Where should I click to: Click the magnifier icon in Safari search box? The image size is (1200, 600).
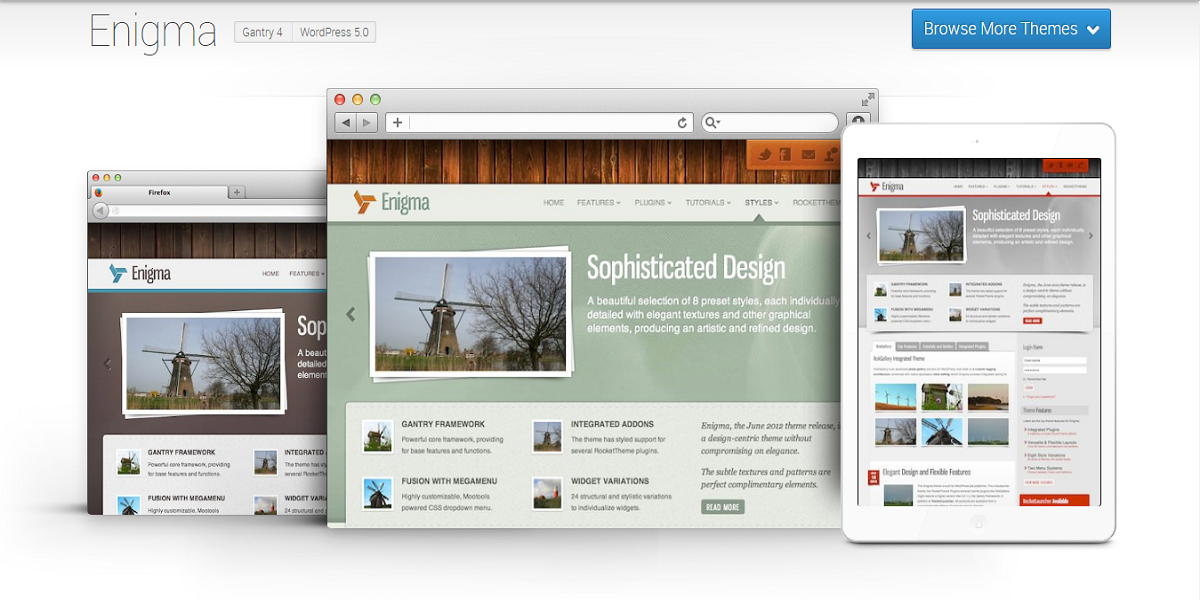point(712,123)
